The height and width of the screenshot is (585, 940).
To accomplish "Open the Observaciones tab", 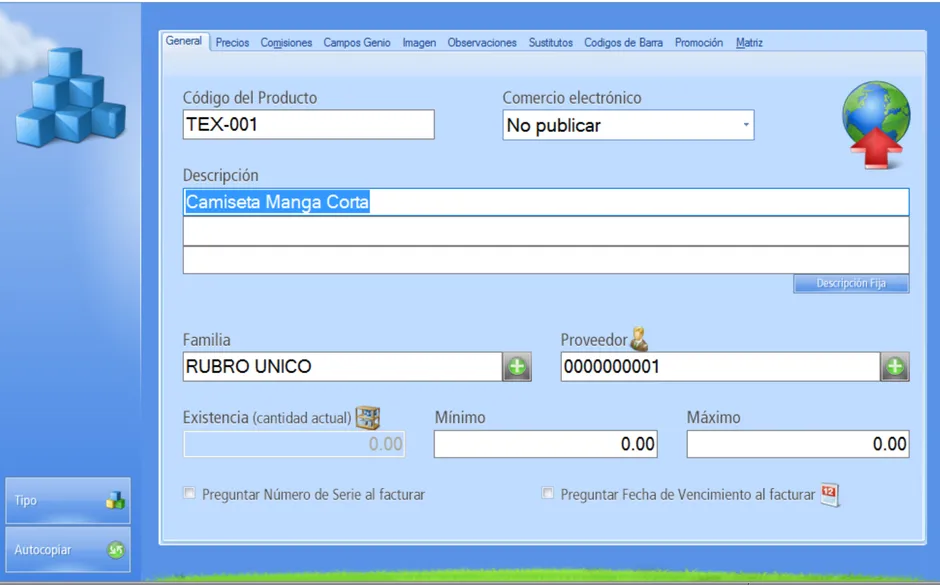I will (x=482, y=43).
